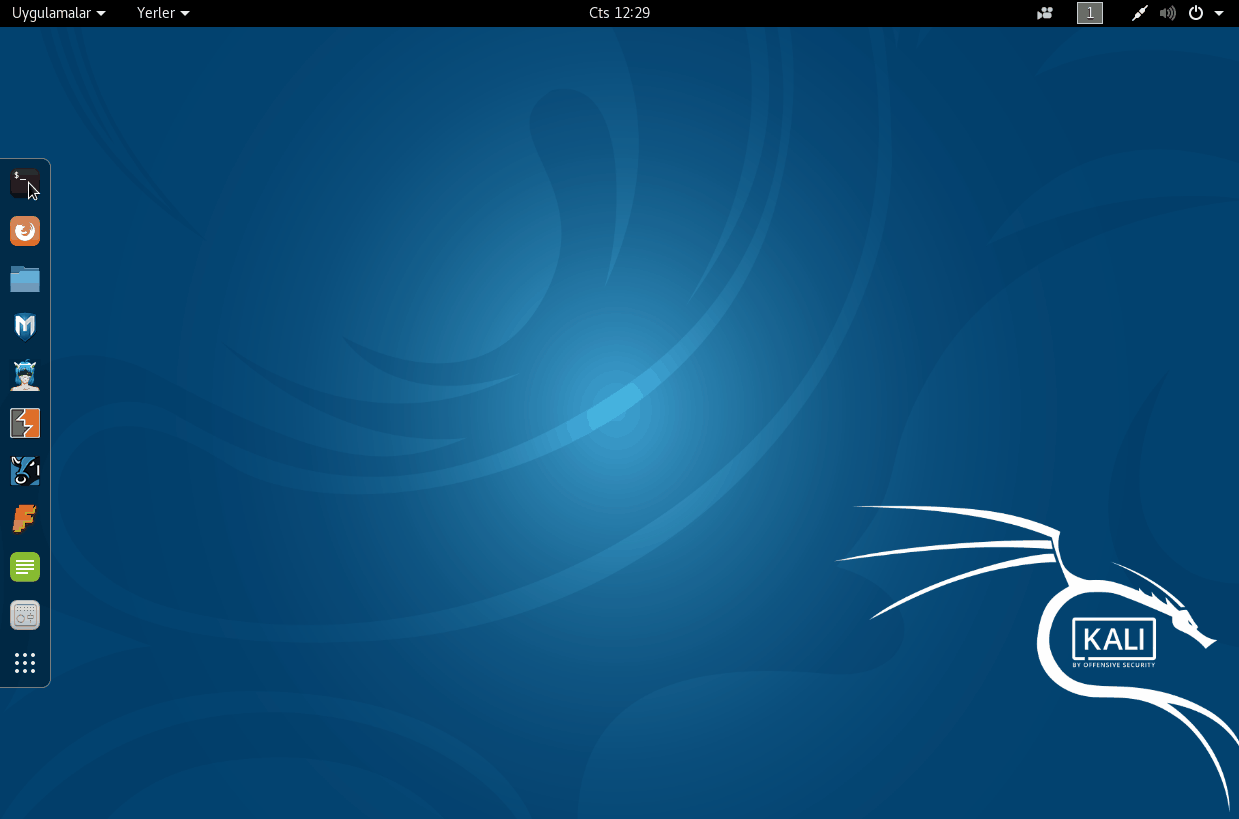
Task: Open the Uygulamalar menu
Action: point(58,13)
